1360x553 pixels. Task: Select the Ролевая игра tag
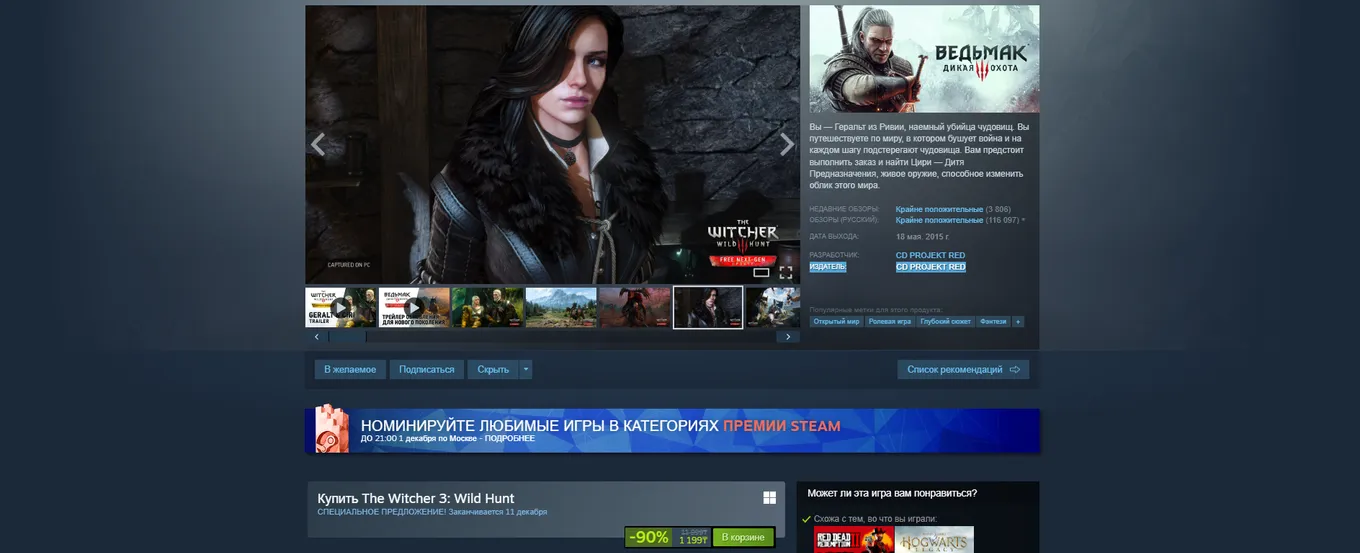890,322
